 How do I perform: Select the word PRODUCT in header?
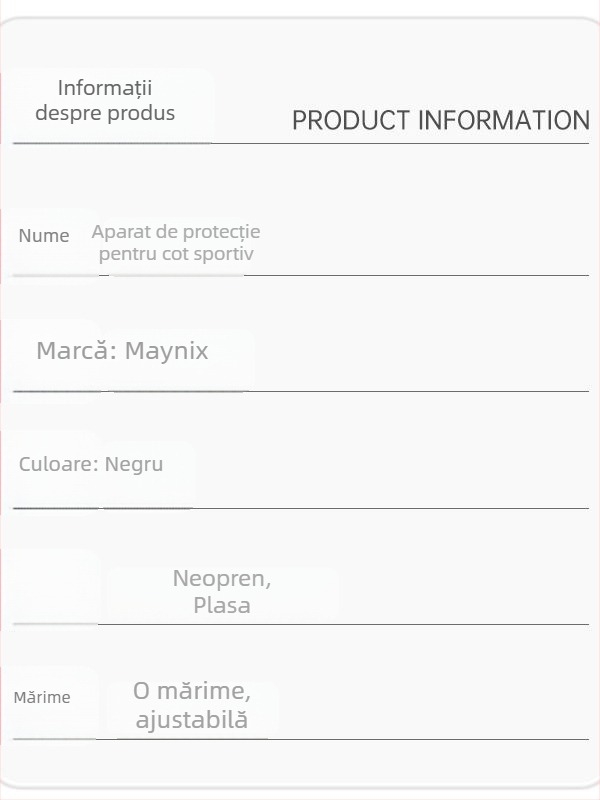(351, 120)
